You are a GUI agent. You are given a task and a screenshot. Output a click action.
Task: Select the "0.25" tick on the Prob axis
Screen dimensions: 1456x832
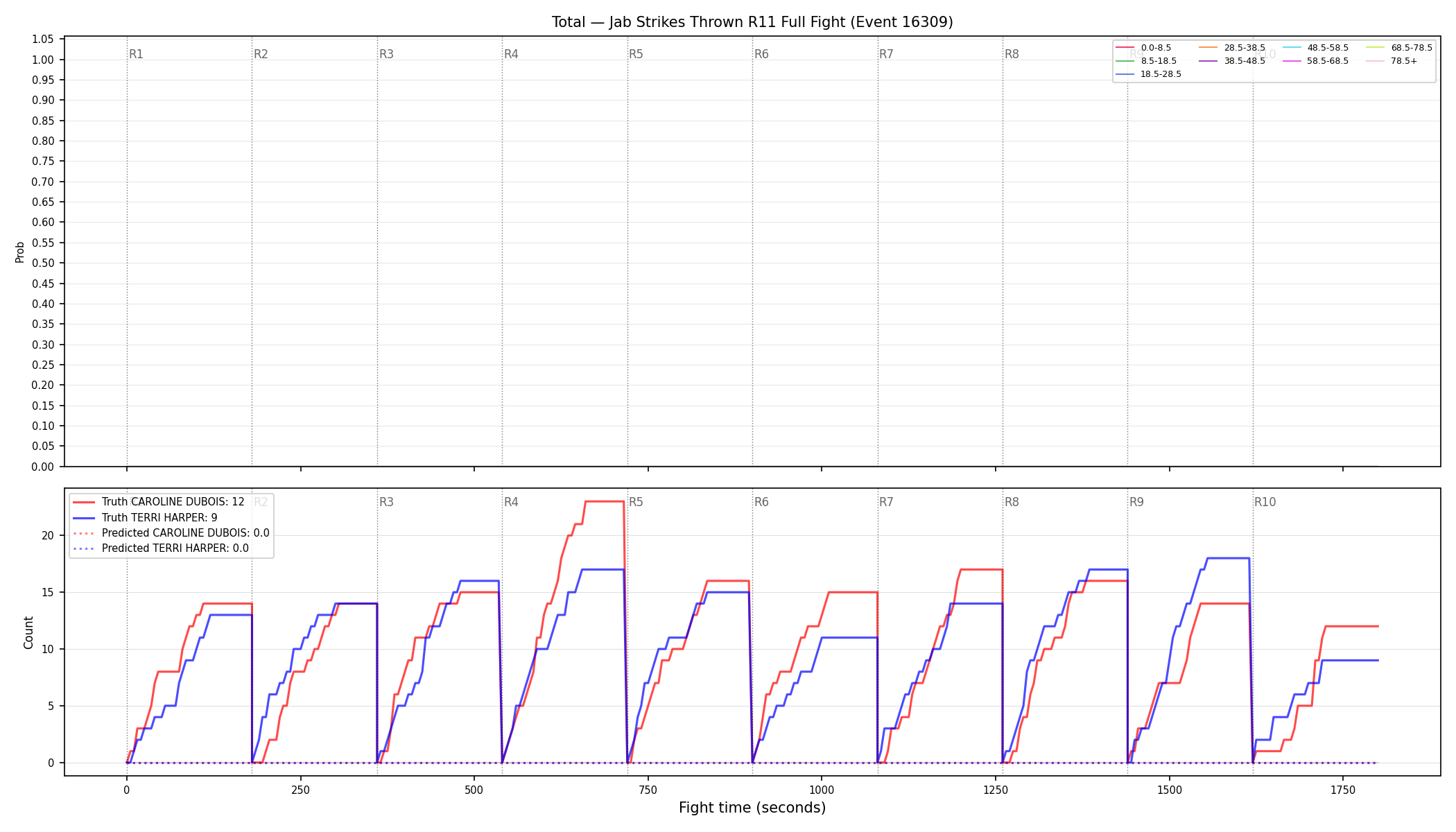click(43, 365)
